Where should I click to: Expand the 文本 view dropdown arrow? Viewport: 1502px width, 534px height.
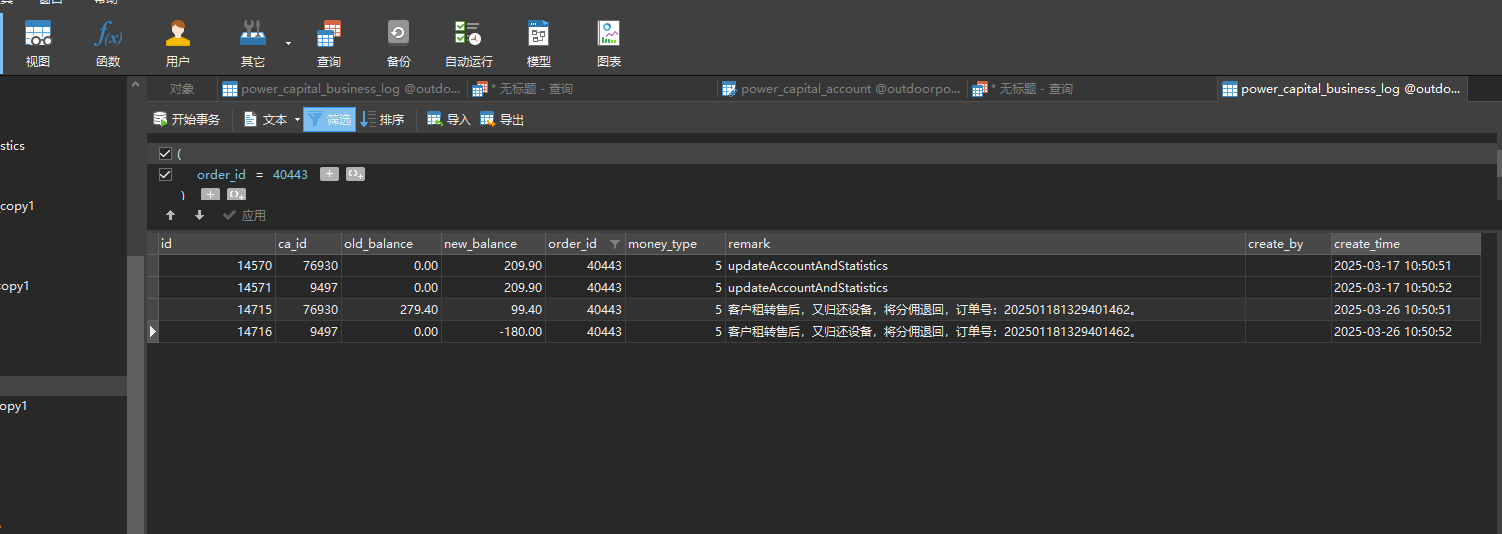click(x=297, y=120)
